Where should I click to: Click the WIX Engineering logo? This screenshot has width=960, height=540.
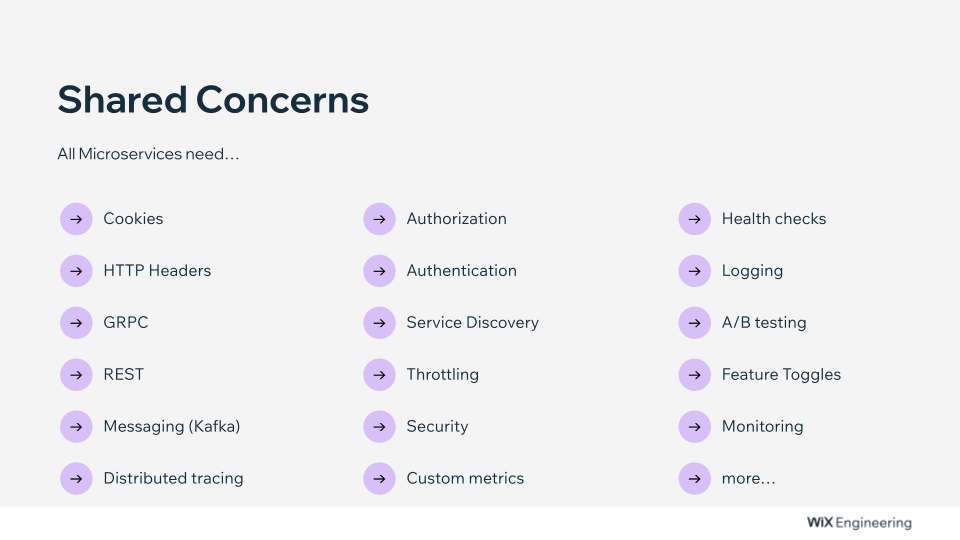pyautogui.click(x=859, y=523)
